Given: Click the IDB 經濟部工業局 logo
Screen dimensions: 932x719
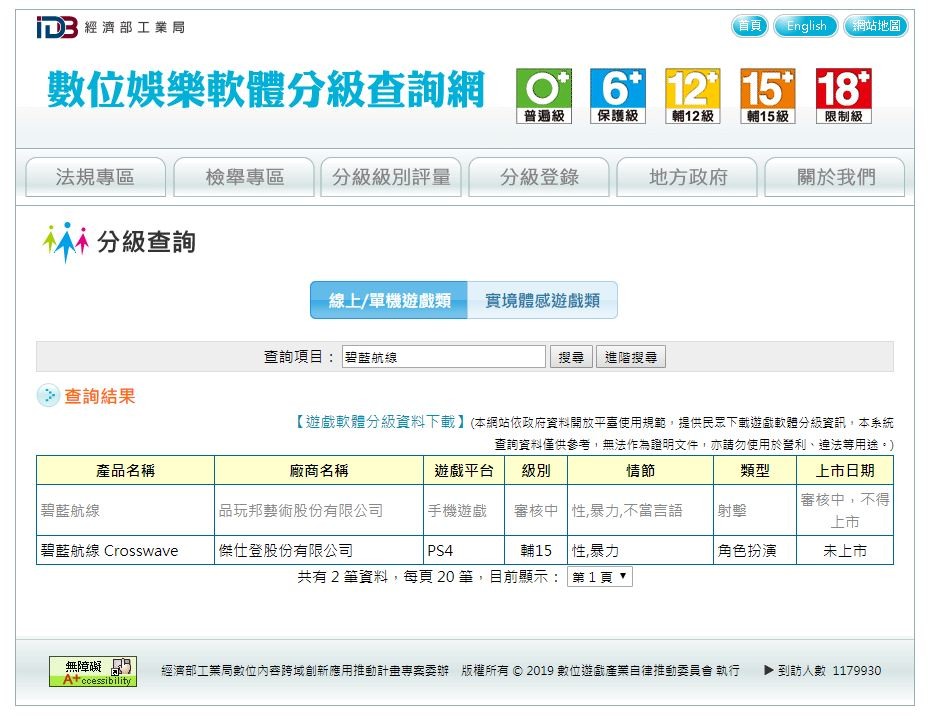Looking at the screenshot, I should point(110,27).
